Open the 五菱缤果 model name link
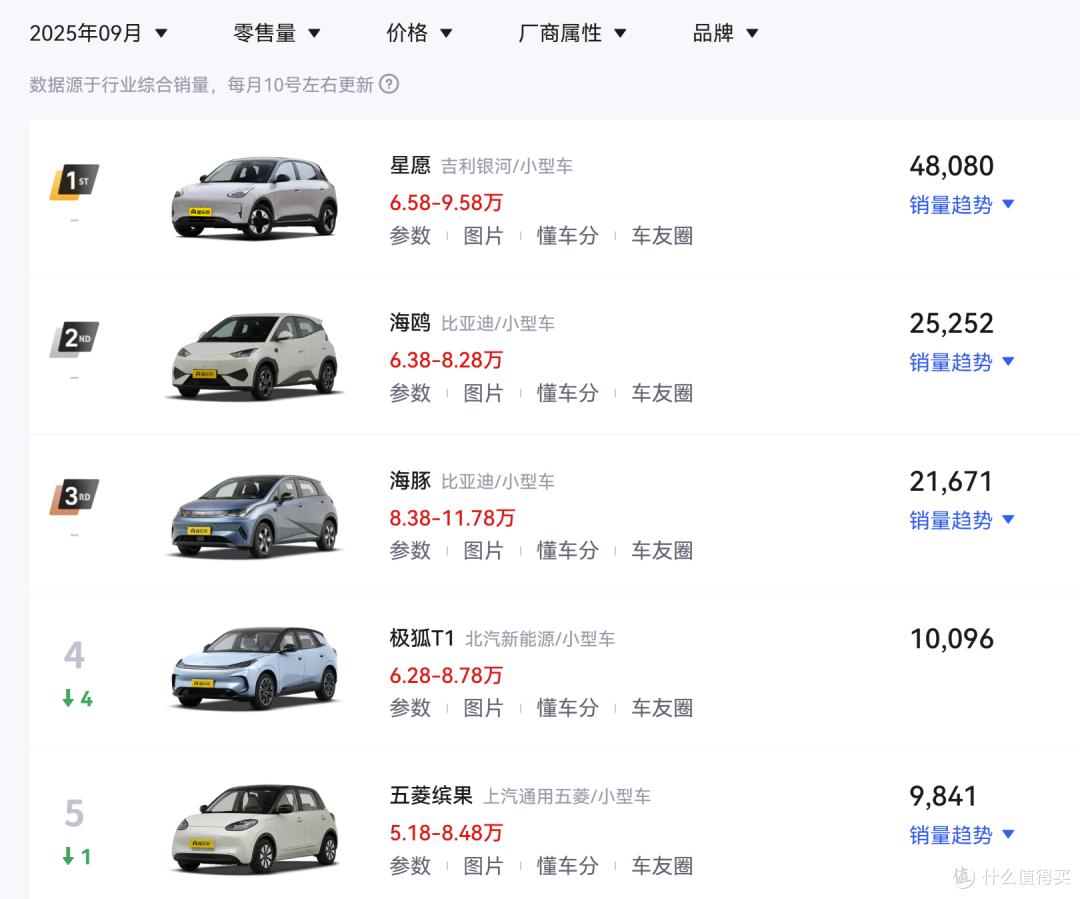Screen dimensions: 1080x899 [x=431, y=796]
